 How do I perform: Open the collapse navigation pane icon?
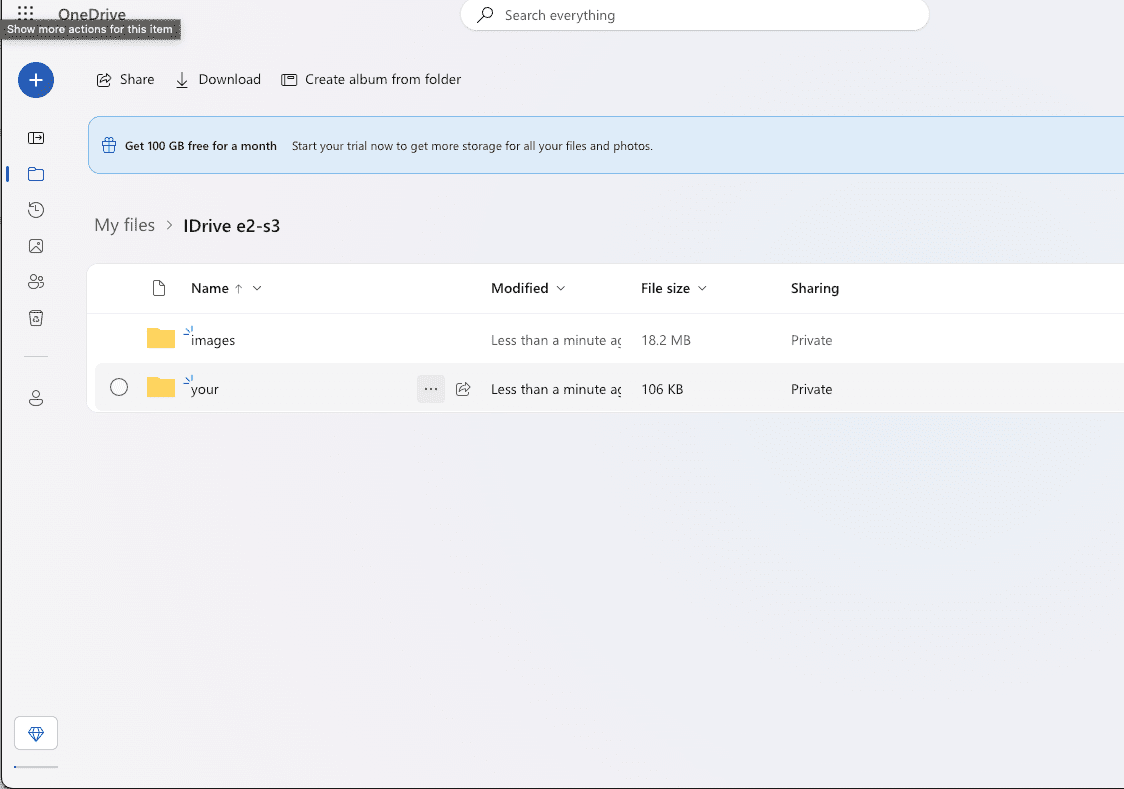click(x=36, y=138)
